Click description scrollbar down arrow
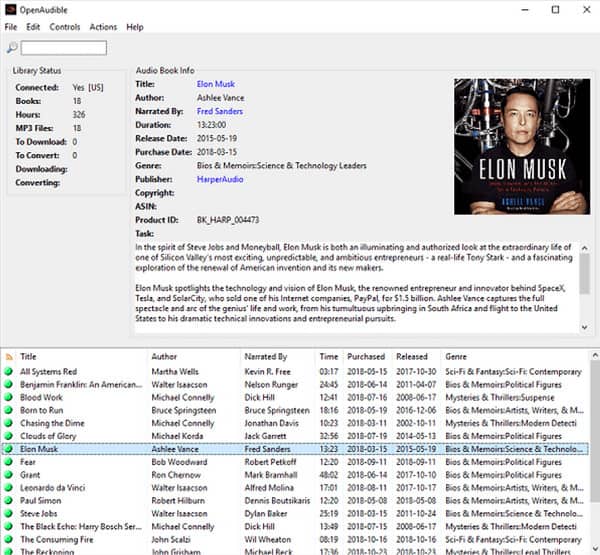 coord(584,327)
